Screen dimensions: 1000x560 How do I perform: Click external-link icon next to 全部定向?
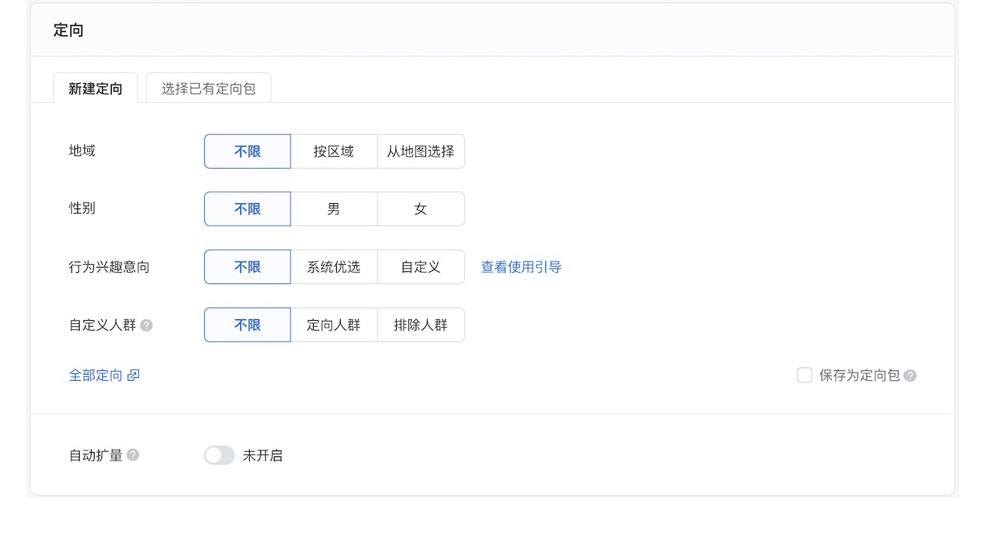pos(133,375)
